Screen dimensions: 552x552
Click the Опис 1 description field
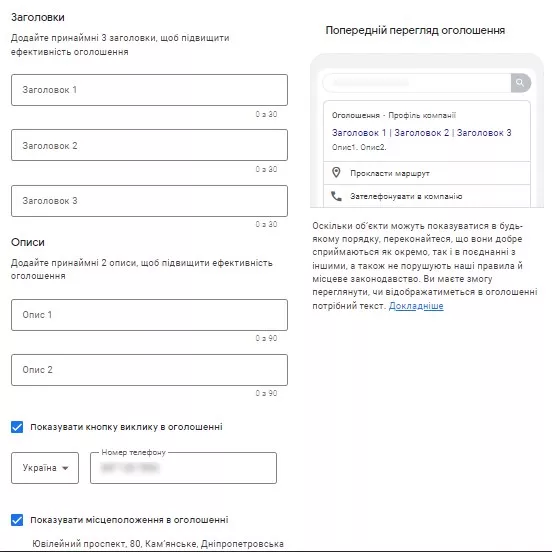pyautogui.click(x=149, y=315)
